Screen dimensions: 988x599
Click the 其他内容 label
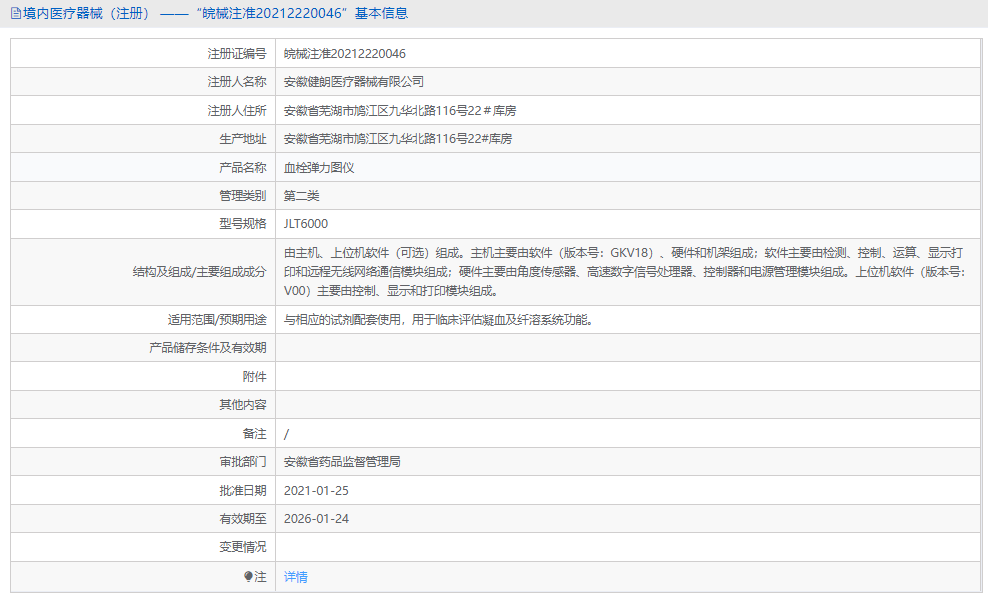[243, 404]
